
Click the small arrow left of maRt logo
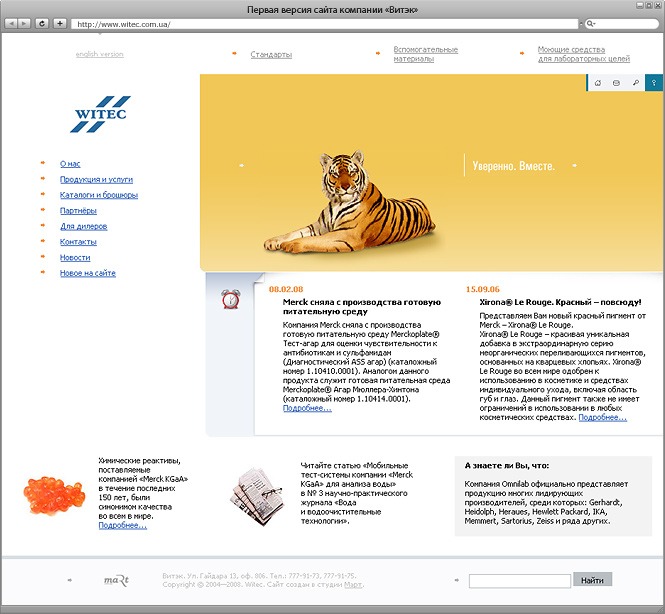pos(70,580)
